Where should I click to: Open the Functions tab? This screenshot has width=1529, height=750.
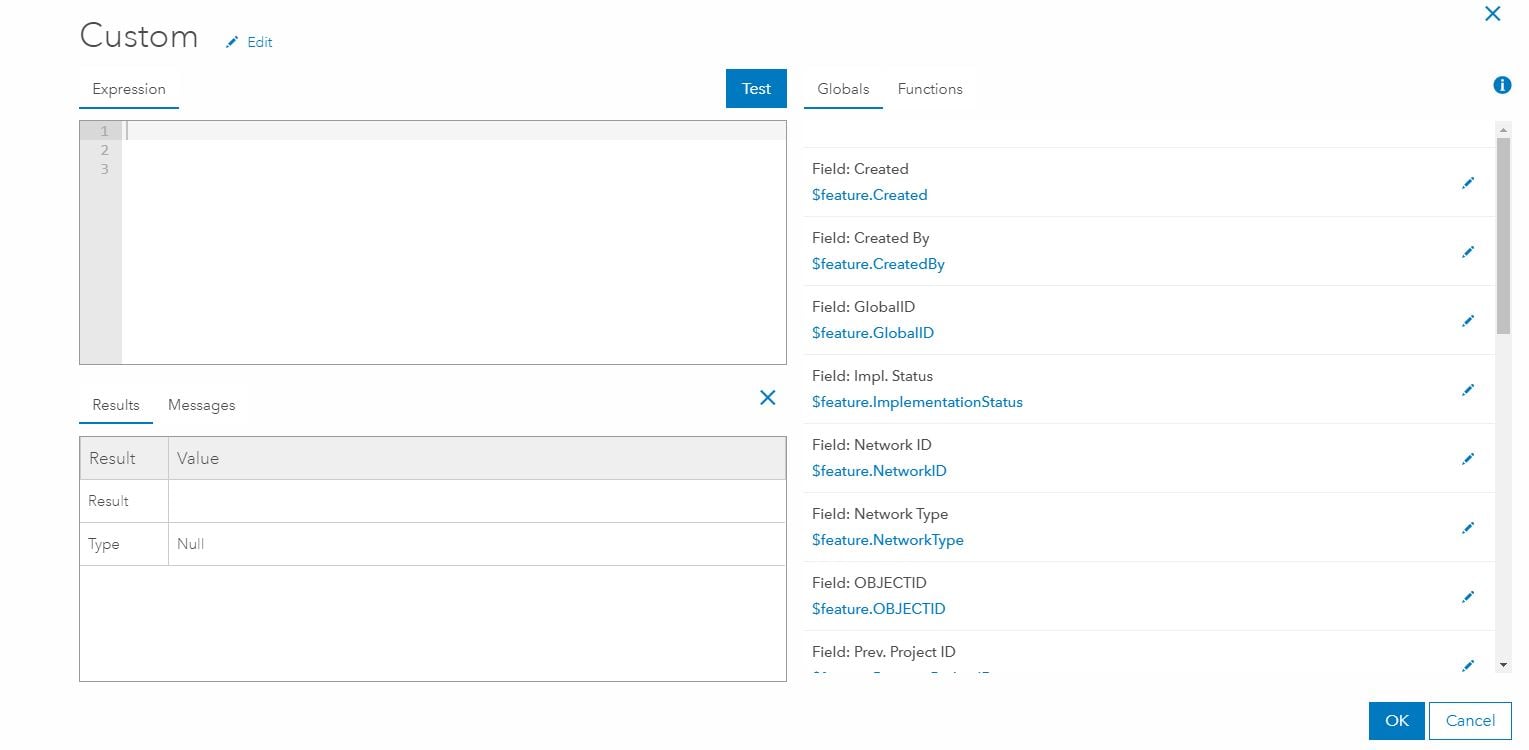point(930,89)
